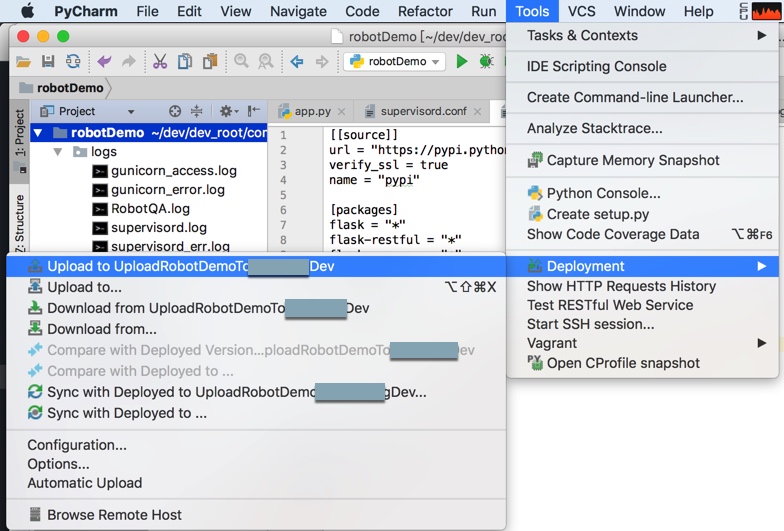The height and width of the screenshot is (531, 784).
Task: Choose Show Code Coverage Data
Action: click(642, 234)
